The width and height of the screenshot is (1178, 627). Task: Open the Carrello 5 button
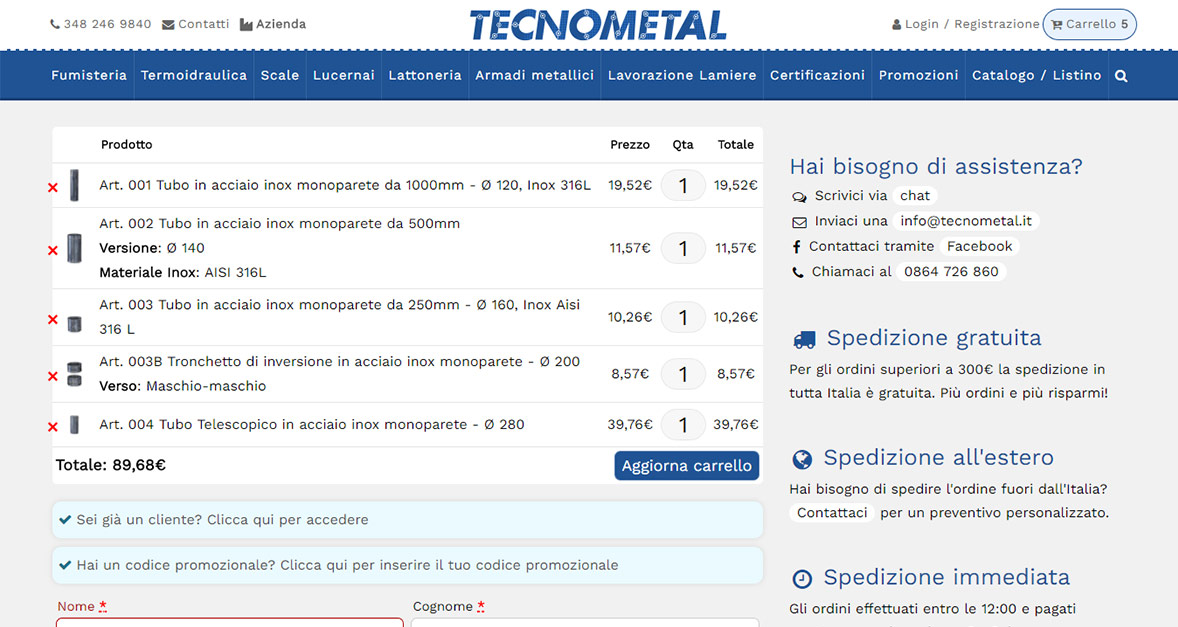coord(1089,24)
